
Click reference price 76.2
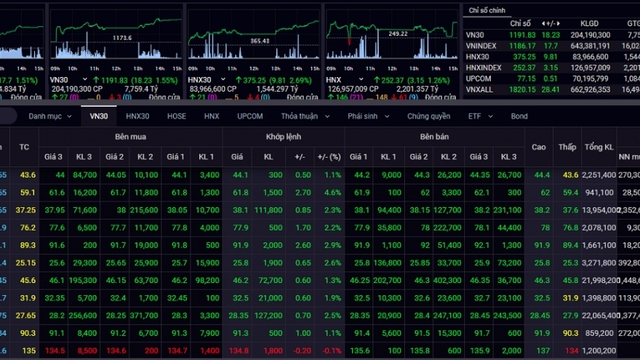(27, 228)
